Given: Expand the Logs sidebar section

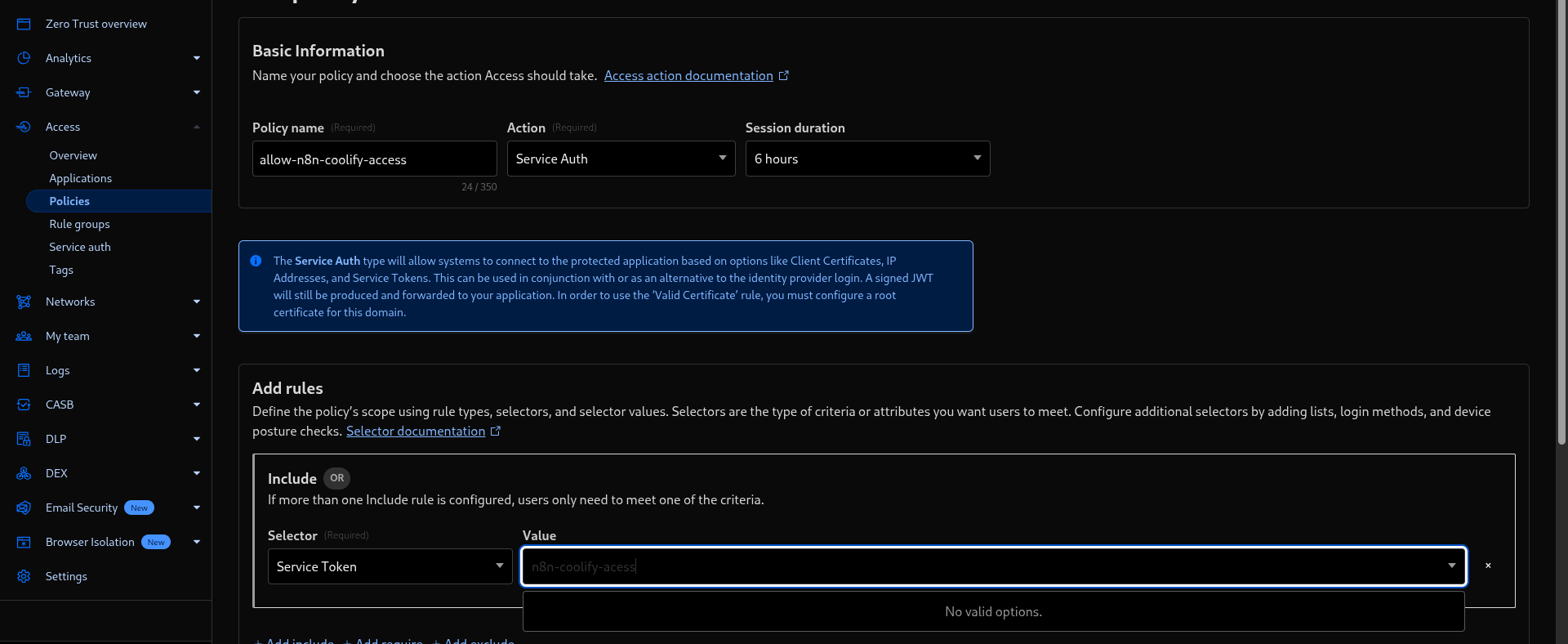Looking at the screenshot, I should pyautogui.click(x=196, y=370).
